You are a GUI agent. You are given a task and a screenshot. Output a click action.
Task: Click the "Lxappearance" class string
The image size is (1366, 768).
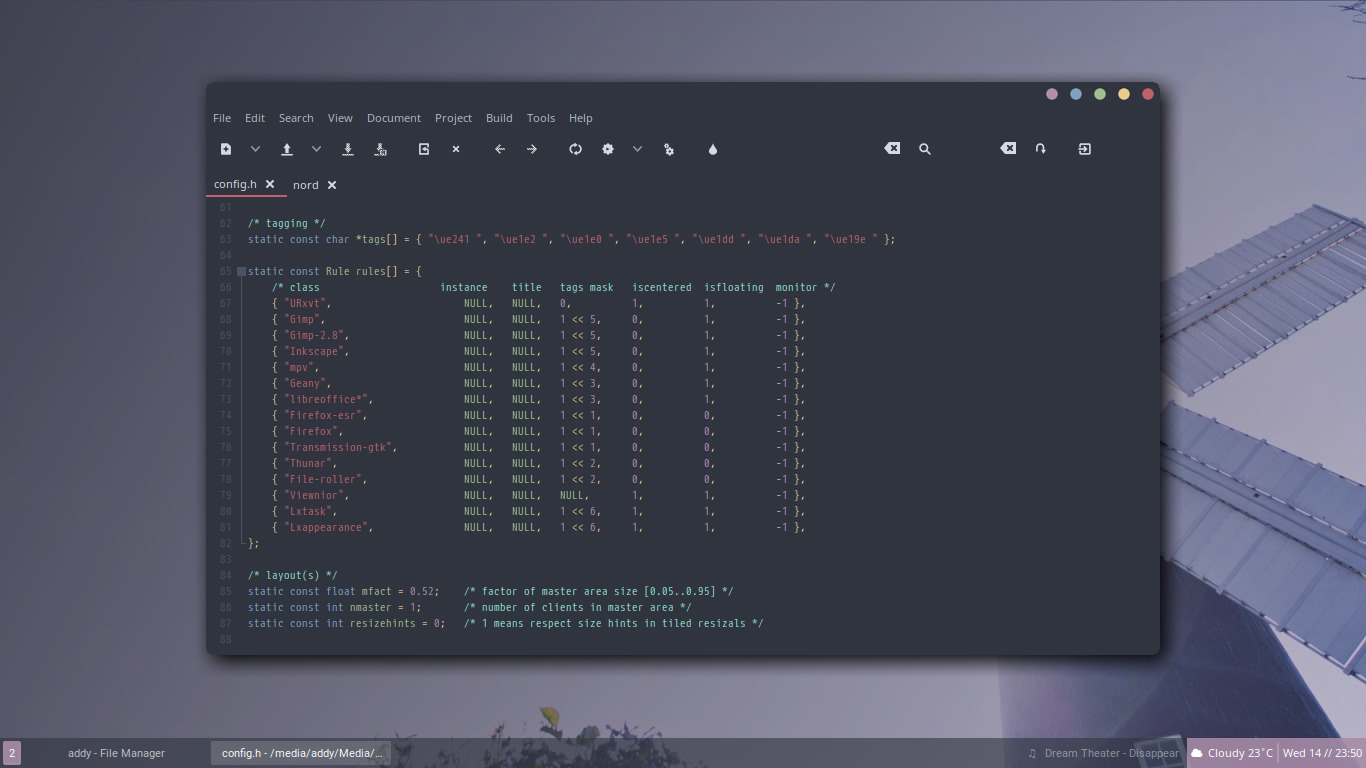(x=327, y=527)
